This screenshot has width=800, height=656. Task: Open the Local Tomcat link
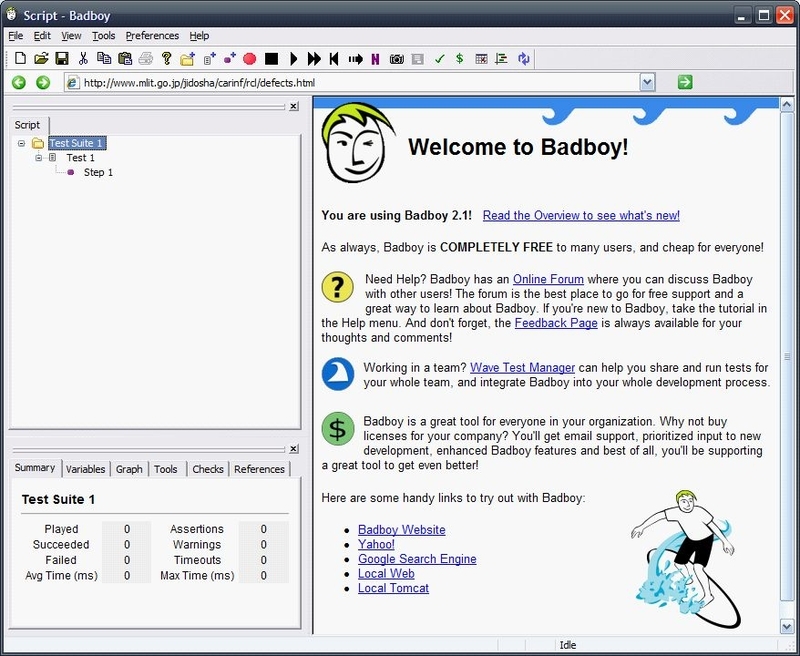click(393, 588)
